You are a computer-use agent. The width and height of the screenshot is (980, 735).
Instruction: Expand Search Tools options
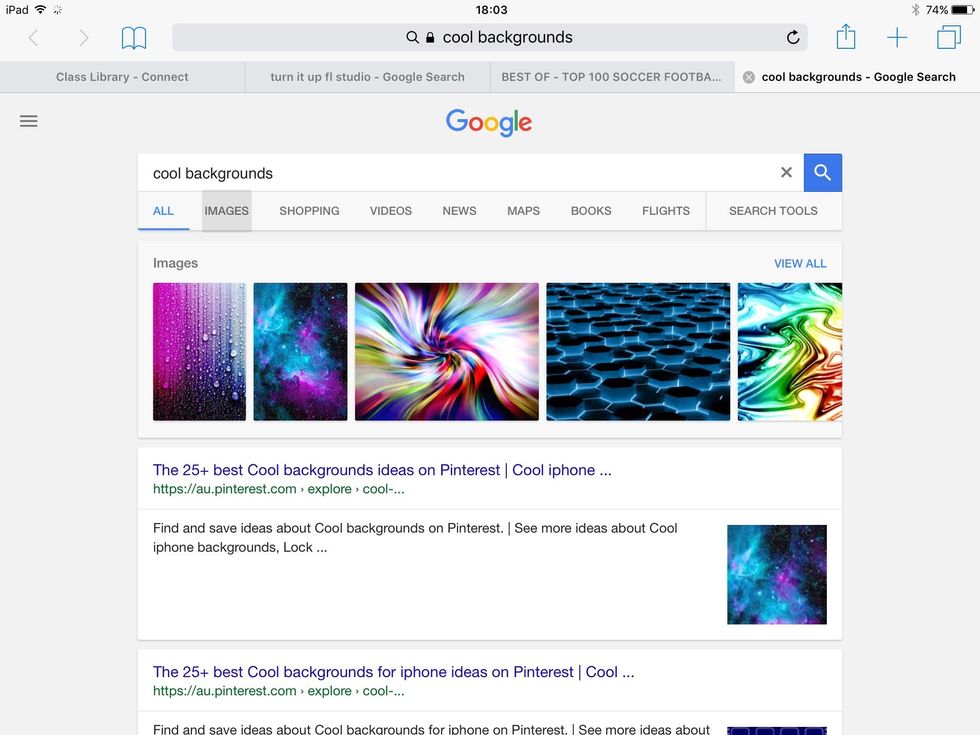(773, 211)
